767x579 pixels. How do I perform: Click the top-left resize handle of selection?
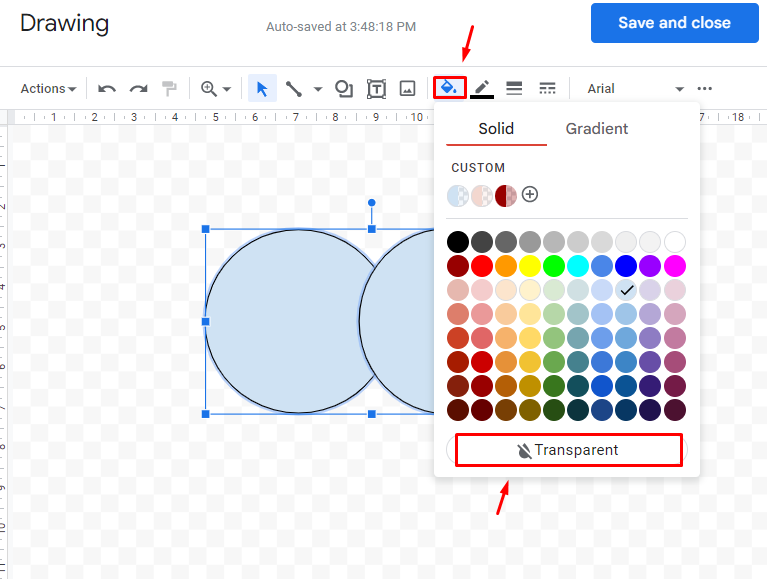click(x=205, y=229)
